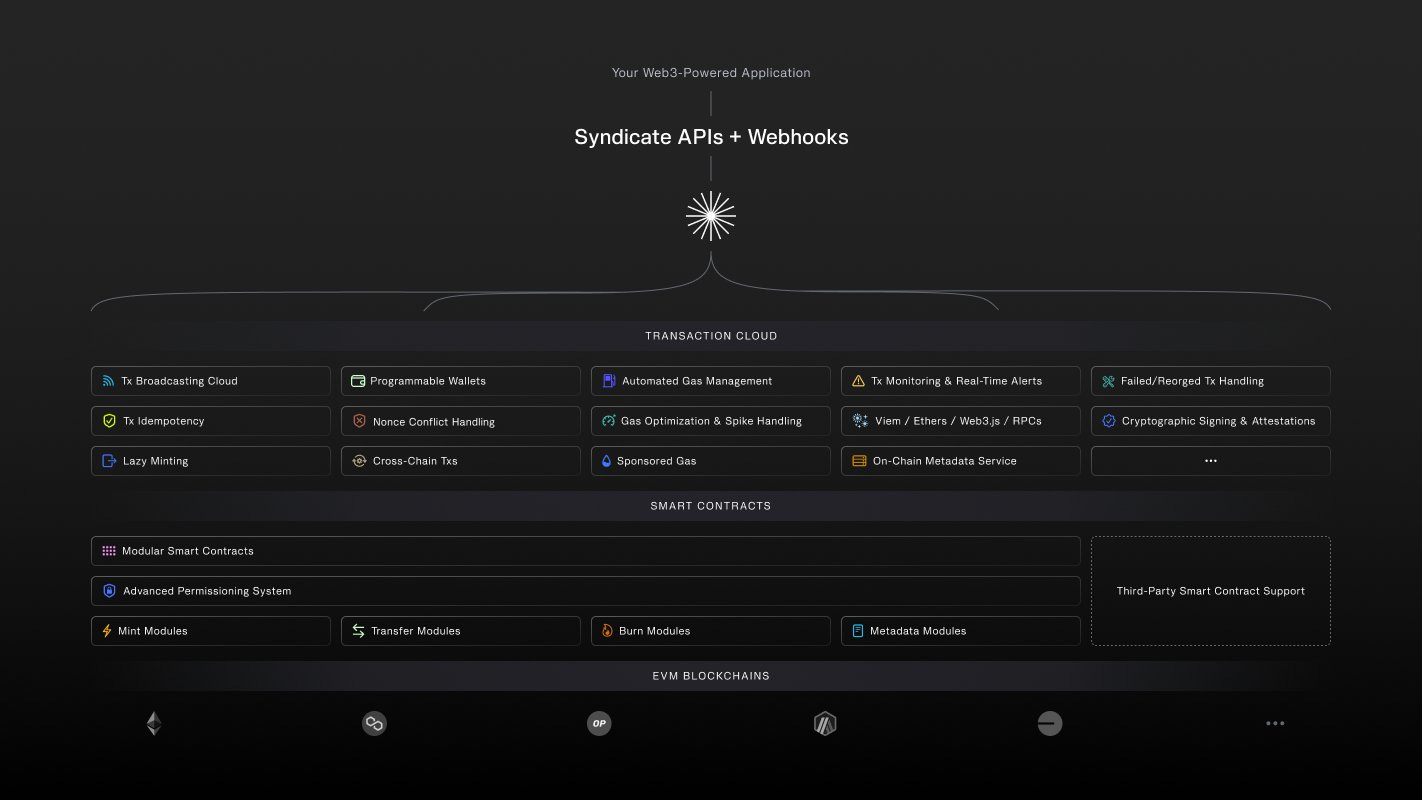Click the Transfer Modules label
Screen dimensions: 1422x800
click(416, 631)
